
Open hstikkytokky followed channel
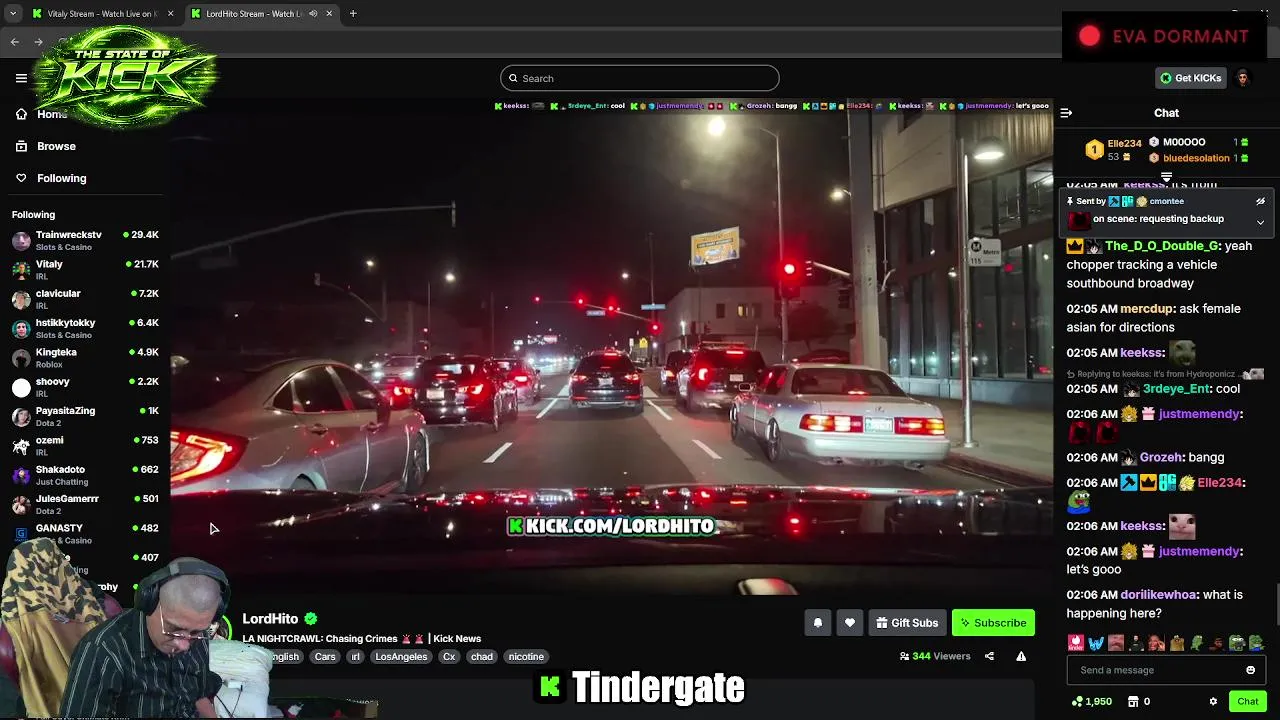85,328
